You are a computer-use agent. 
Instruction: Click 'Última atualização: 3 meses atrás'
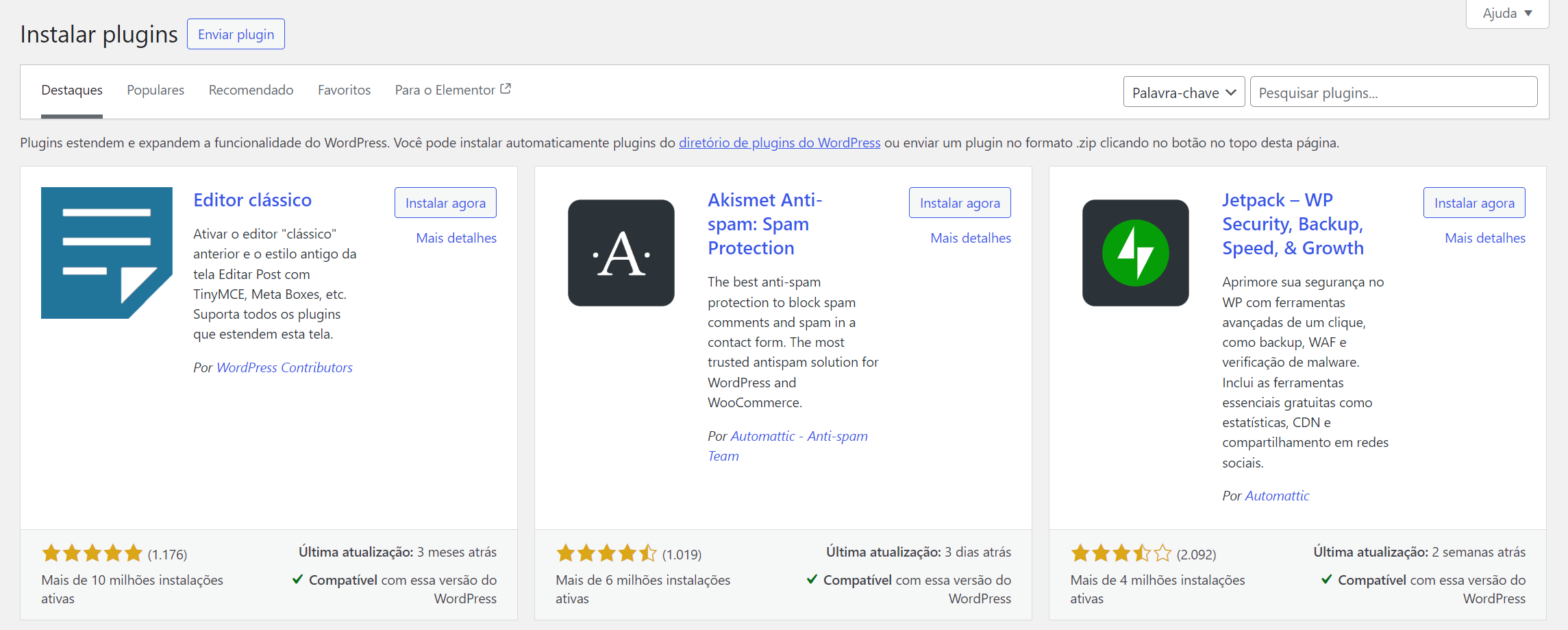tap(397, 552)
